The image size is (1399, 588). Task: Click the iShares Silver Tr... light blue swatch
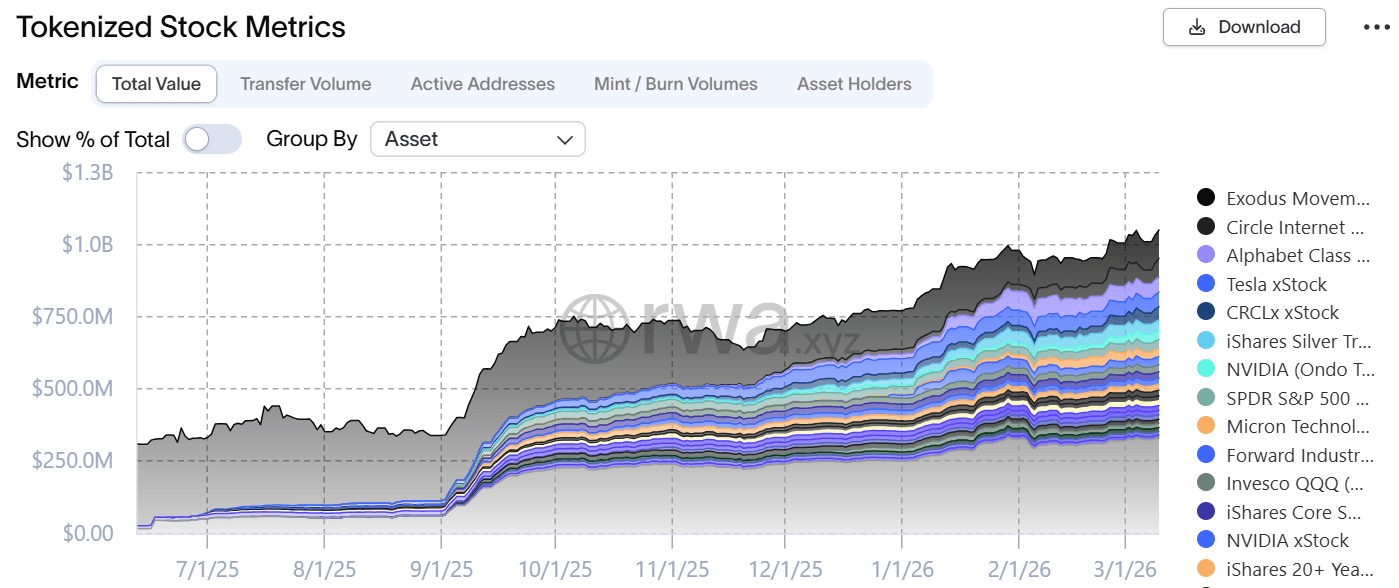pyautogui.click(x=1206, y=341)
